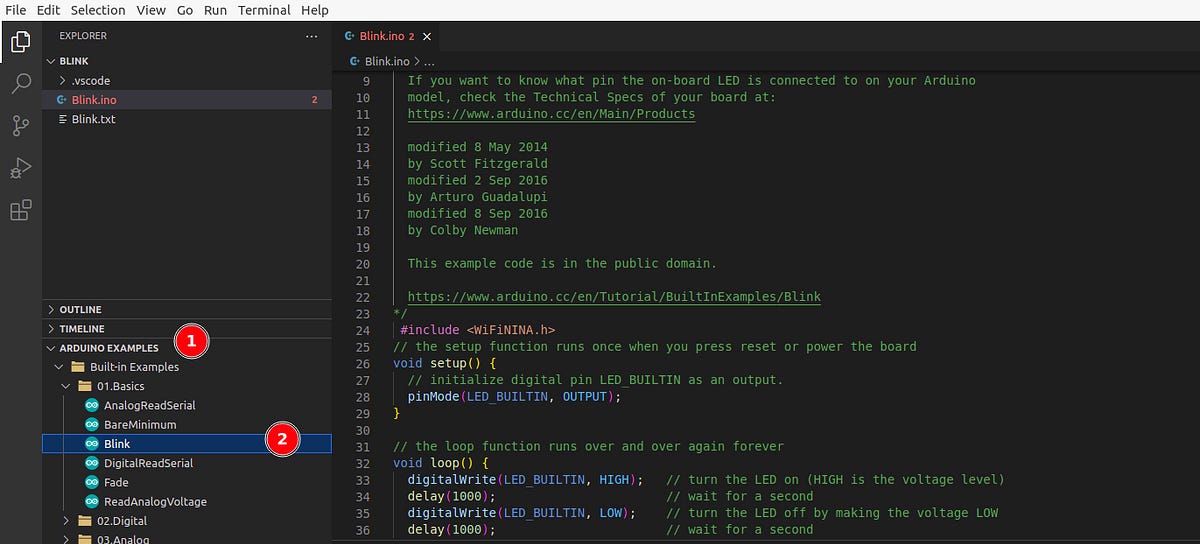This screenshot has height=544, width=1200.
Task: Click the folder icon of 01.Basics
Action: coord(84,386)
